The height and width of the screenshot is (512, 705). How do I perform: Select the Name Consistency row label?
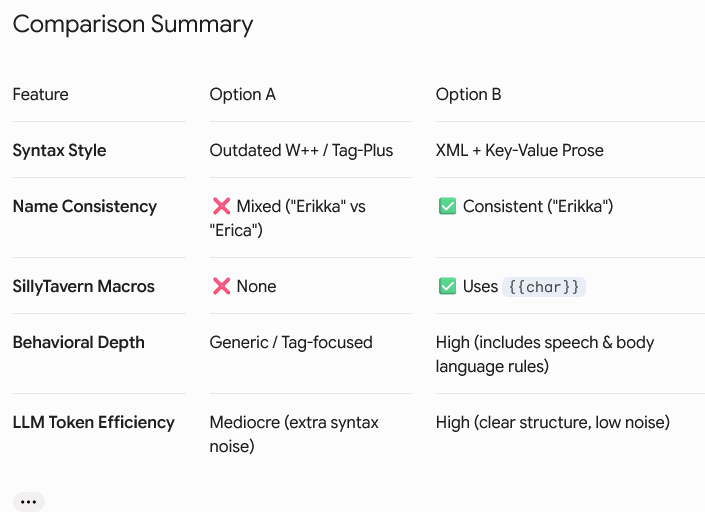tap(85, 206)
